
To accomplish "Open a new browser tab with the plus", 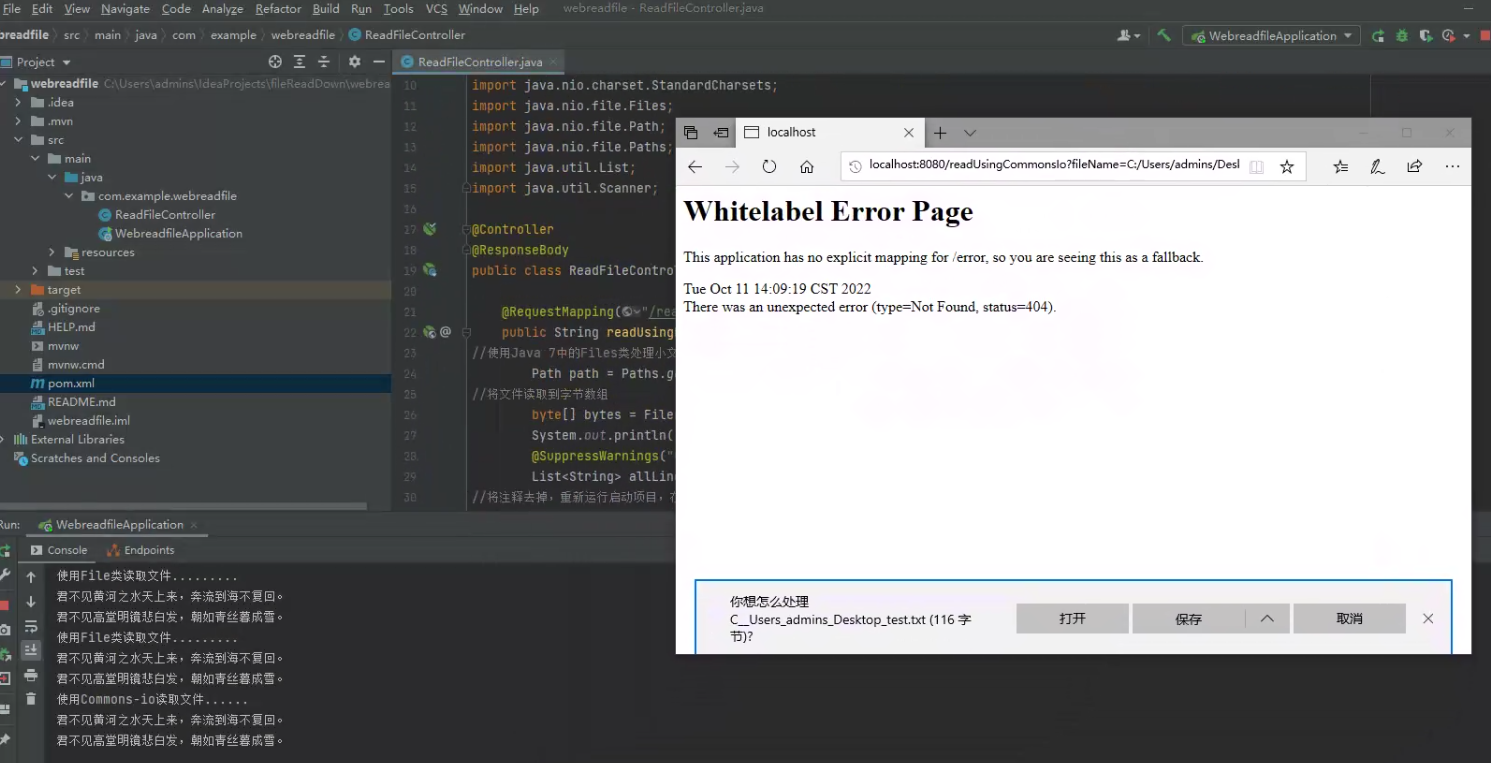I will [940, 133].
